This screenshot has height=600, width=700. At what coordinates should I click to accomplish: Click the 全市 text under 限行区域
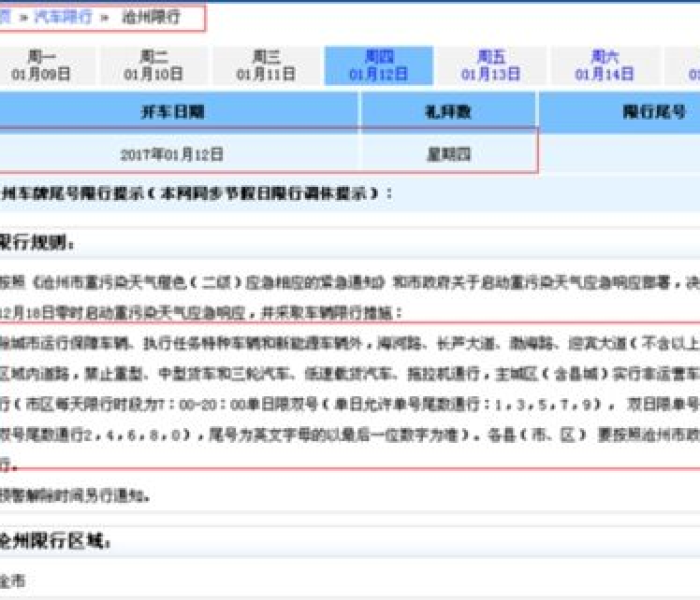12,580
